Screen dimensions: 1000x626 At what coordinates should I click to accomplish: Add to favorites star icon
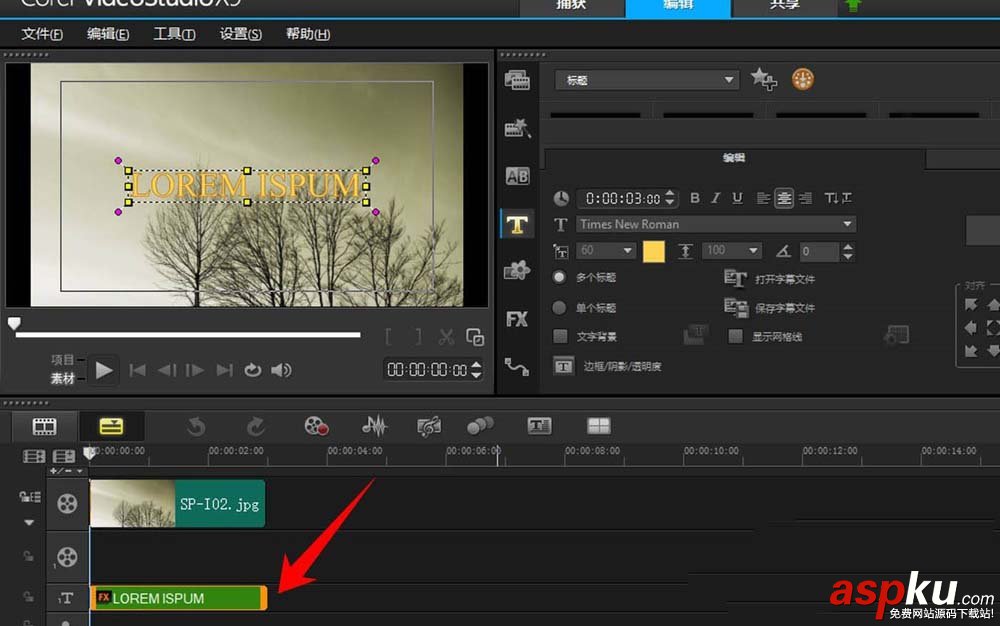point(763,80)
